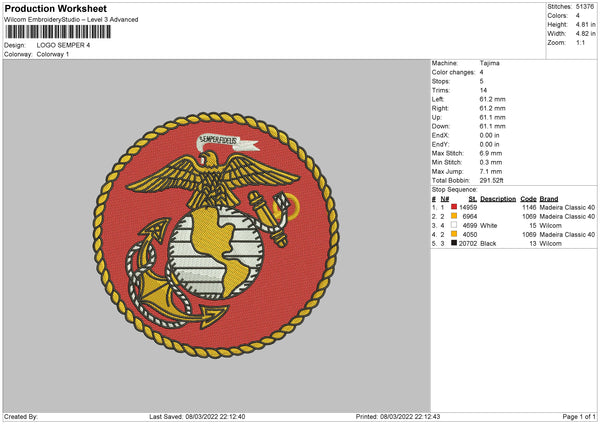The height and width of the screenshot is (424, 600).
Task: Click the "EndX:" label
Action: click(x=440, y=135)
